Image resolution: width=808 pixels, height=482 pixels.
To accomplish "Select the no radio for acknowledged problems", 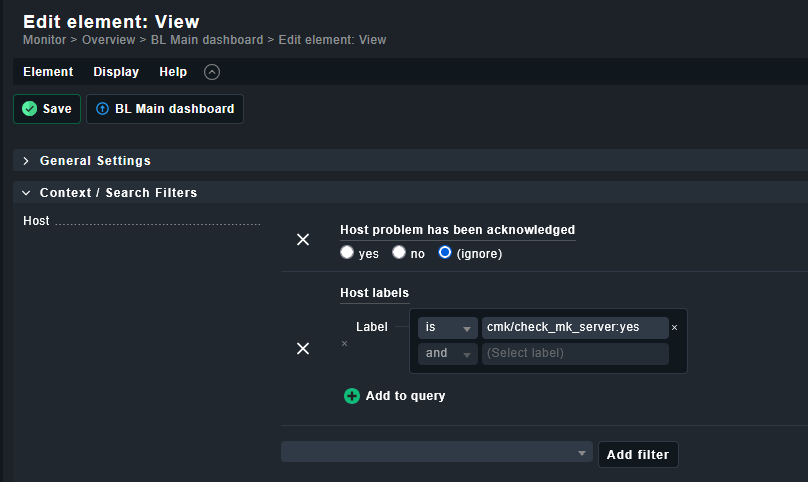I will coord(399,253).
